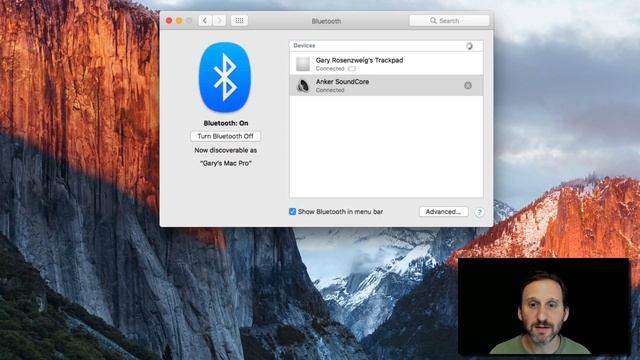Click the webcam video thumbnail overlay
640x360 pixels.
click(x=544, y=306)
